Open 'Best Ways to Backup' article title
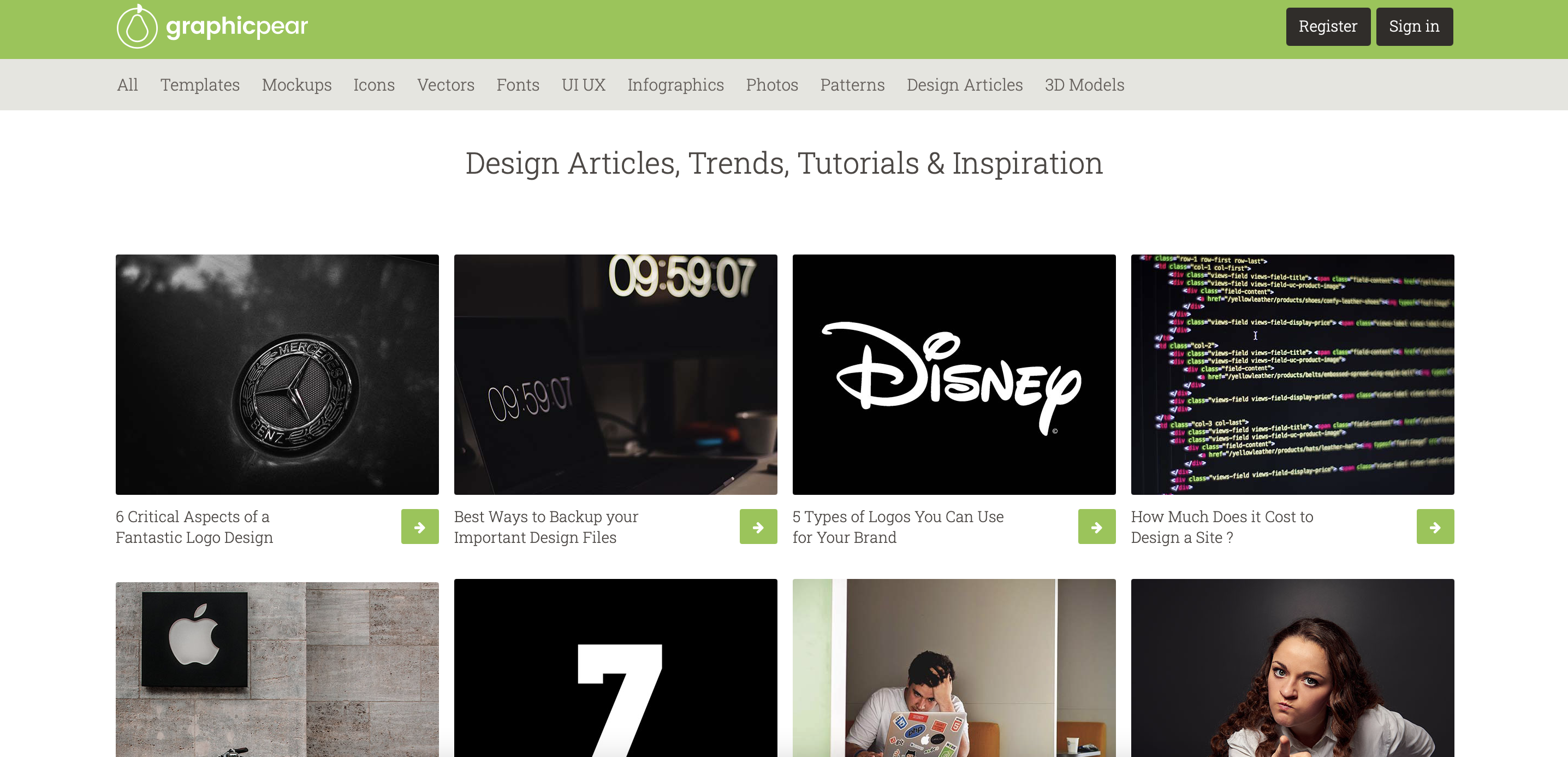The image size is (1568, 757). (x=546, y=527)
